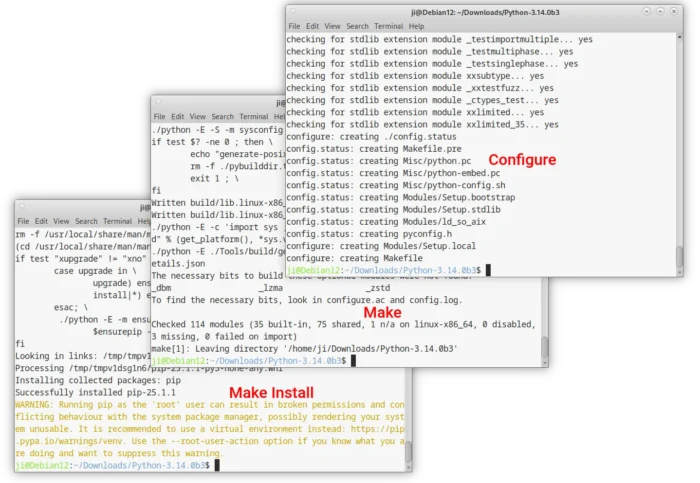Viewport: 700px width, 483px height.
Task: Open View menu in the Configure terminal window
Action: (x=332, y=26)
